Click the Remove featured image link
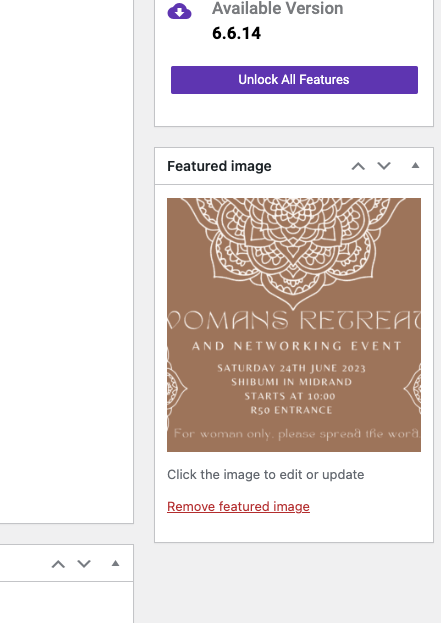The width and height of the screenshot is (441, 623). (238, 507)
